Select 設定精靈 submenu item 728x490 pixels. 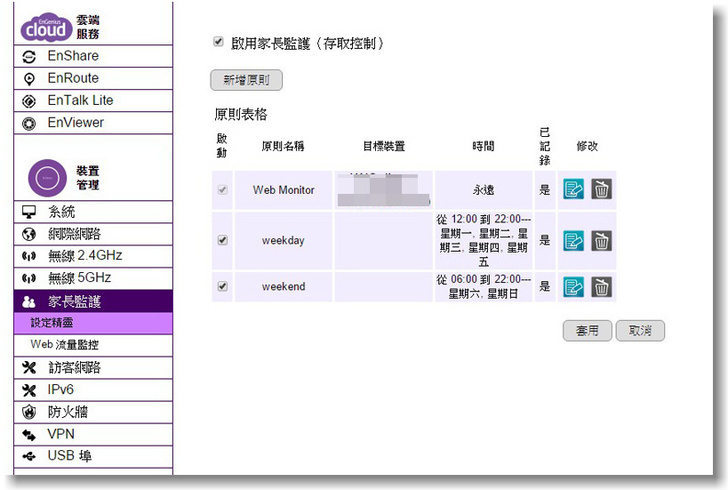click(52, 323)
